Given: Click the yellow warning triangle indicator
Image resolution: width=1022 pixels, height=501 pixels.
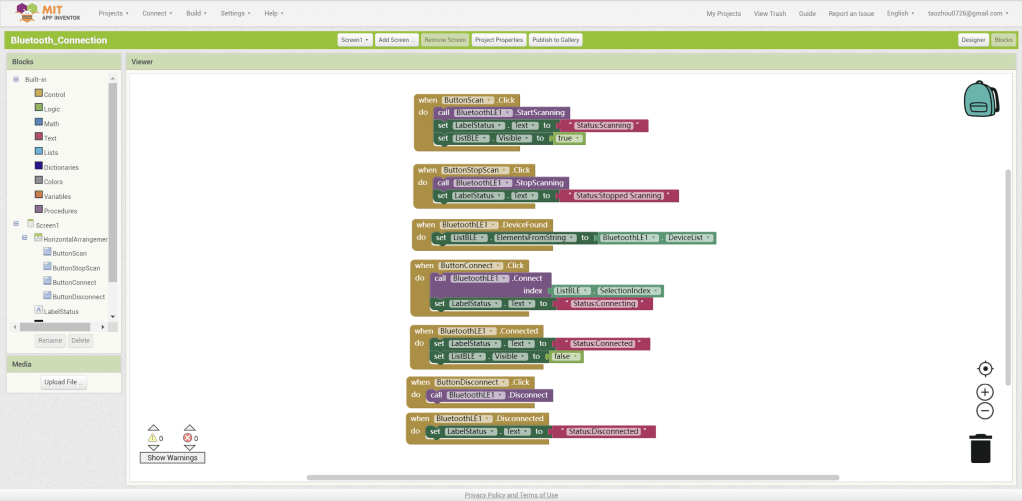Looking at the screenshot, I should click(x=153, y=438).
